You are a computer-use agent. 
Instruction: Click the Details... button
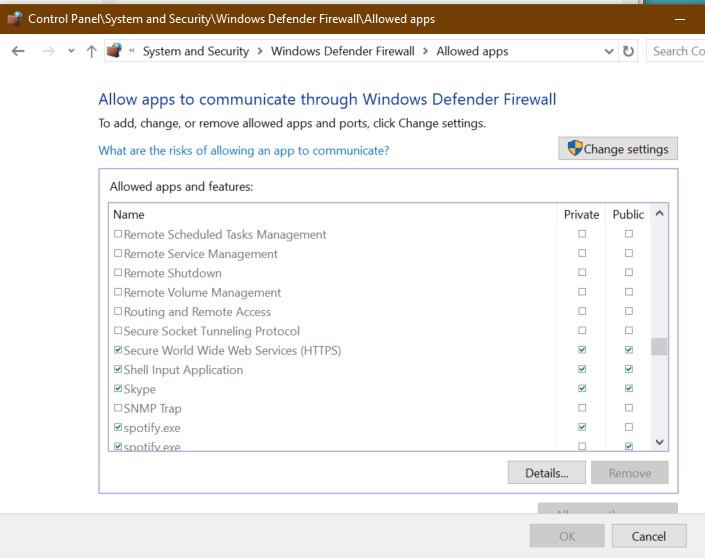pyautogui.click(x=547, y=473)
